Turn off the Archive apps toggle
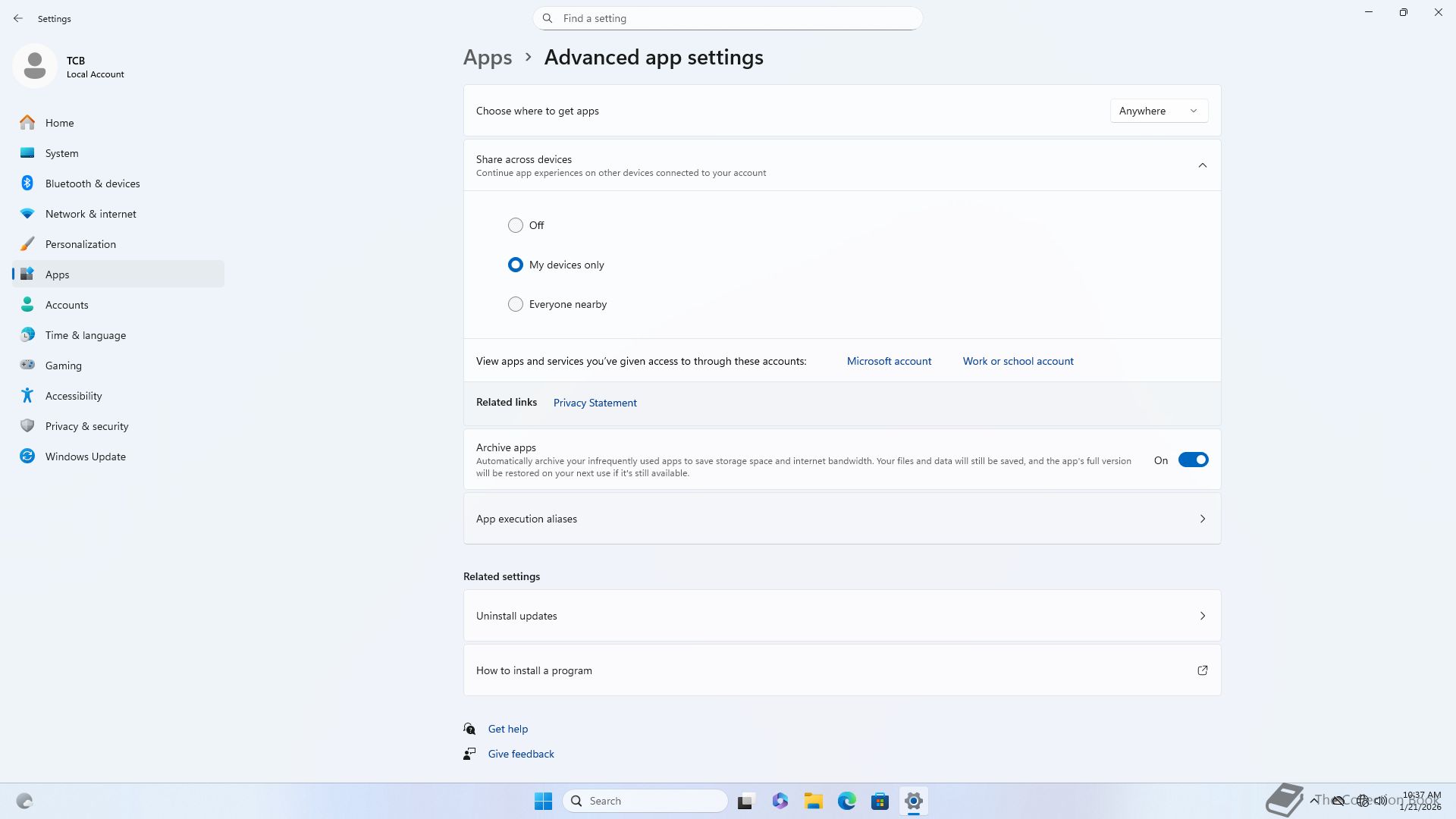Screen dimensions: 1456x819 (1193, 460)
